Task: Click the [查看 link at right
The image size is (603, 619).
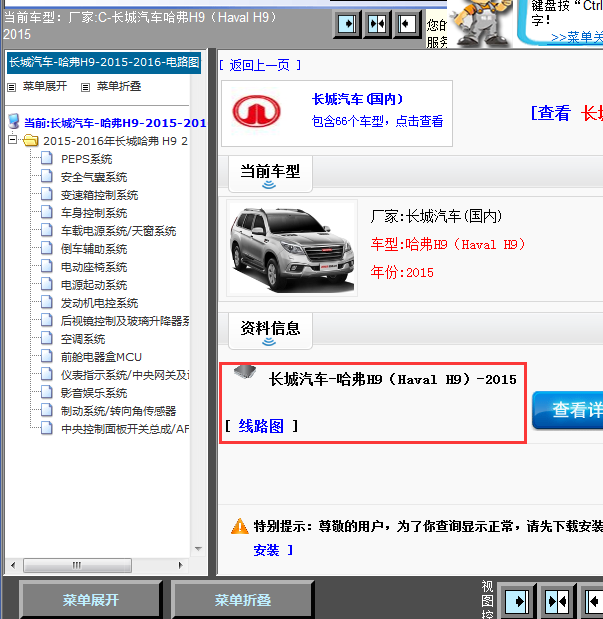Action: [x=551, y=113]
